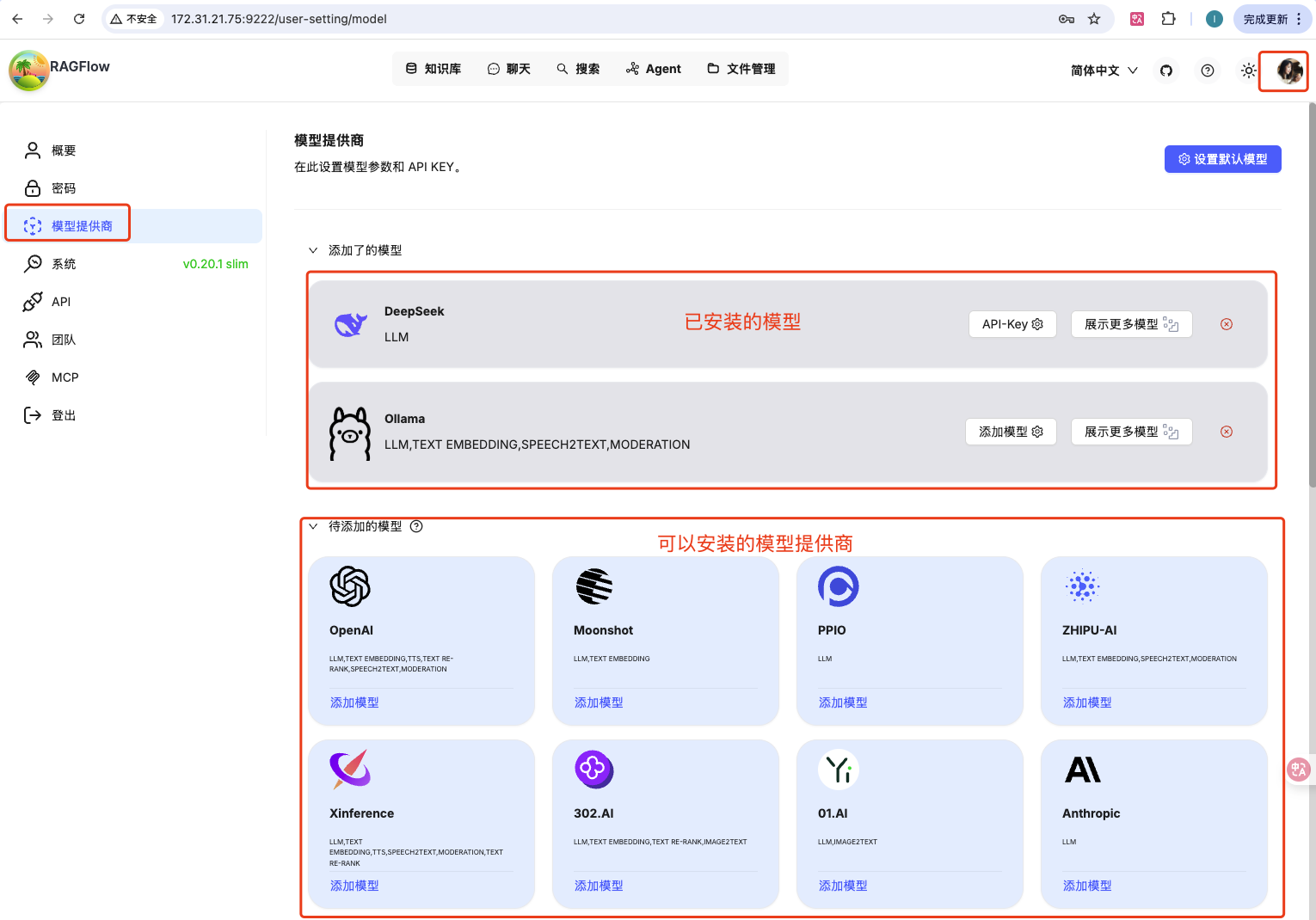Open the help question mark icon
The width and height of the screenshot is (1316, 920).
1208,71
